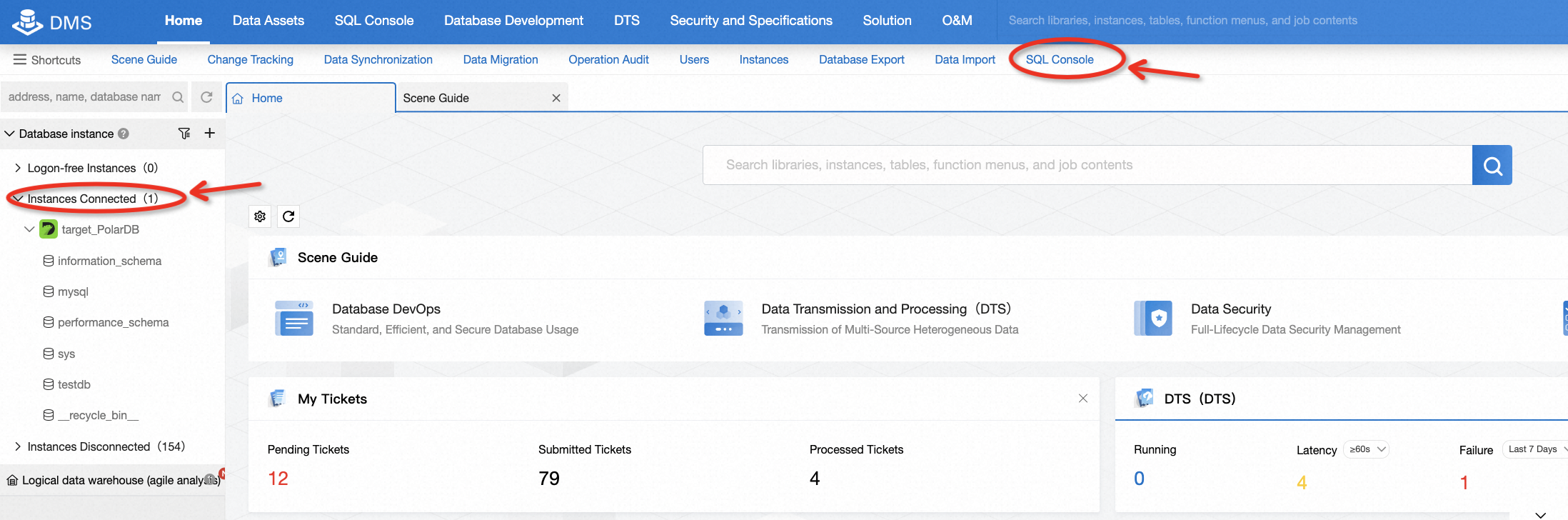Open the O&M top menu
This screenshot has height=520, width=1568.
pos(957,21)
